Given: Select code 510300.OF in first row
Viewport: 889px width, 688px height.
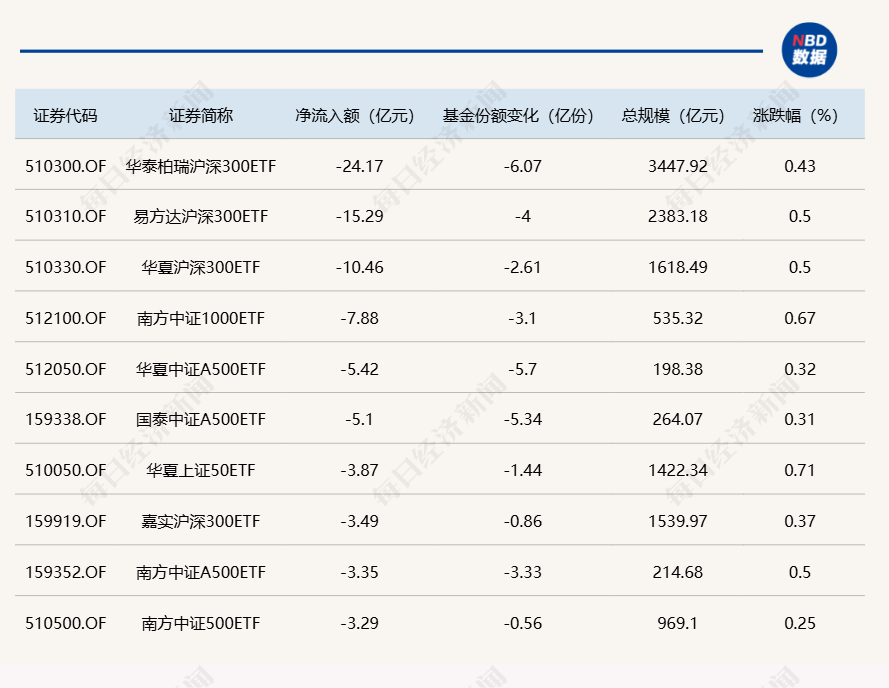Looking at the screenshot, I should (66, 166).
